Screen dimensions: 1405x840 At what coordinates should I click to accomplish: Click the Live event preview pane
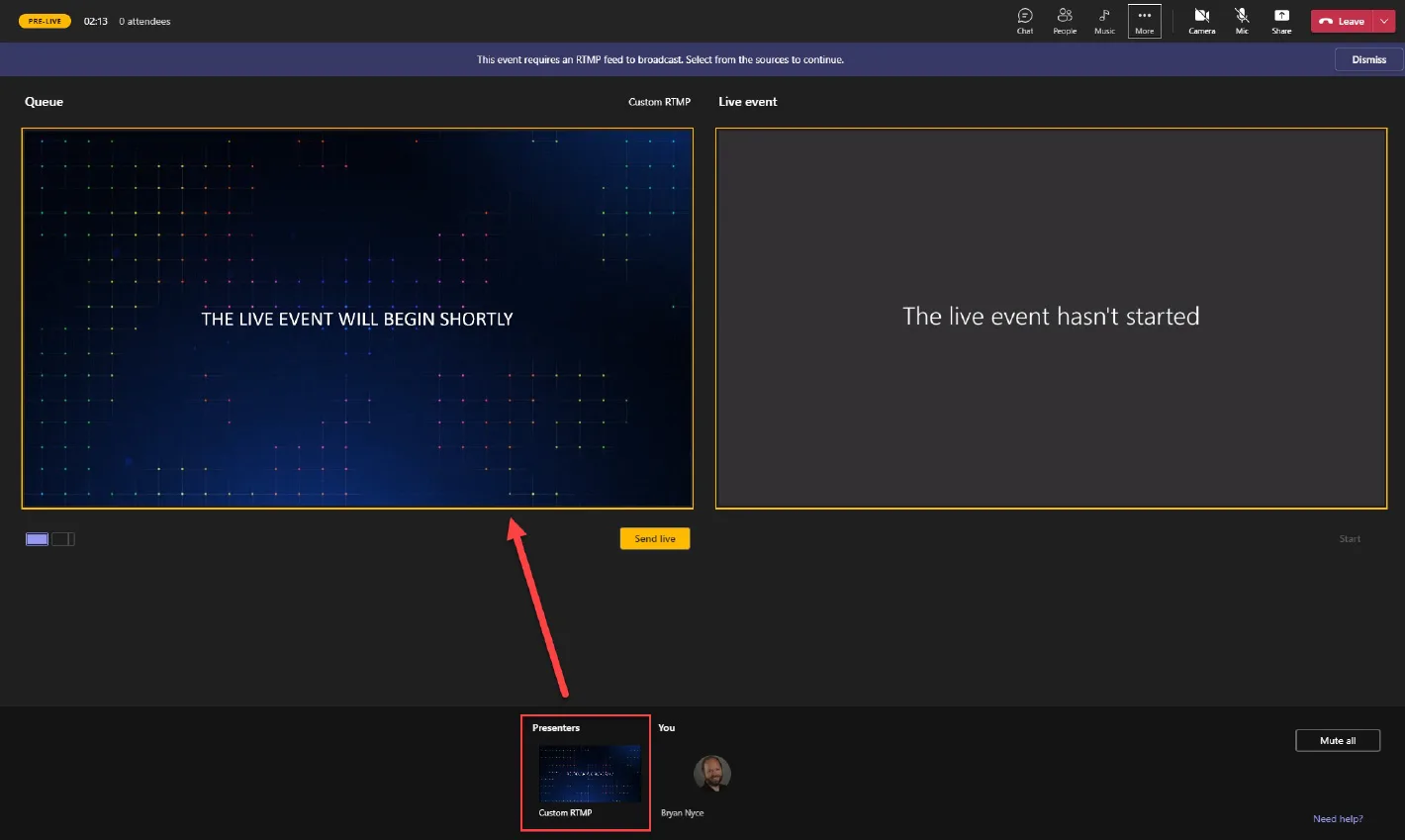pos(1051,319)
